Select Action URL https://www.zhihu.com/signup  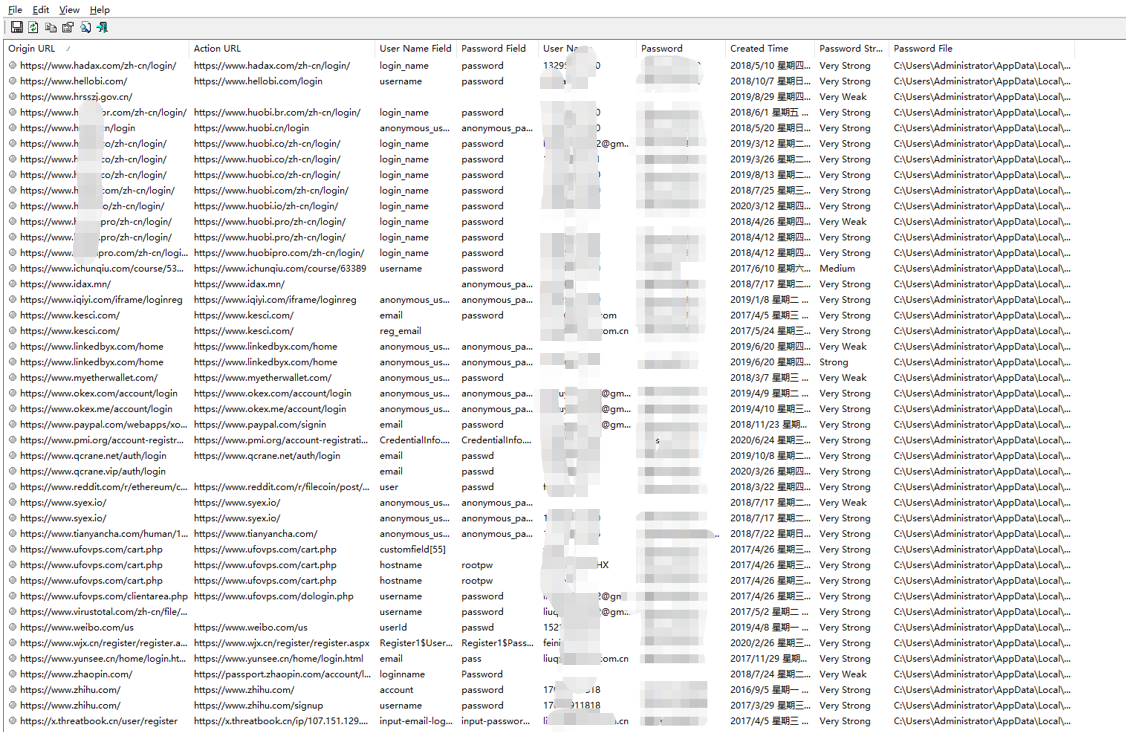pyautogui.click(x=258, y=705)
